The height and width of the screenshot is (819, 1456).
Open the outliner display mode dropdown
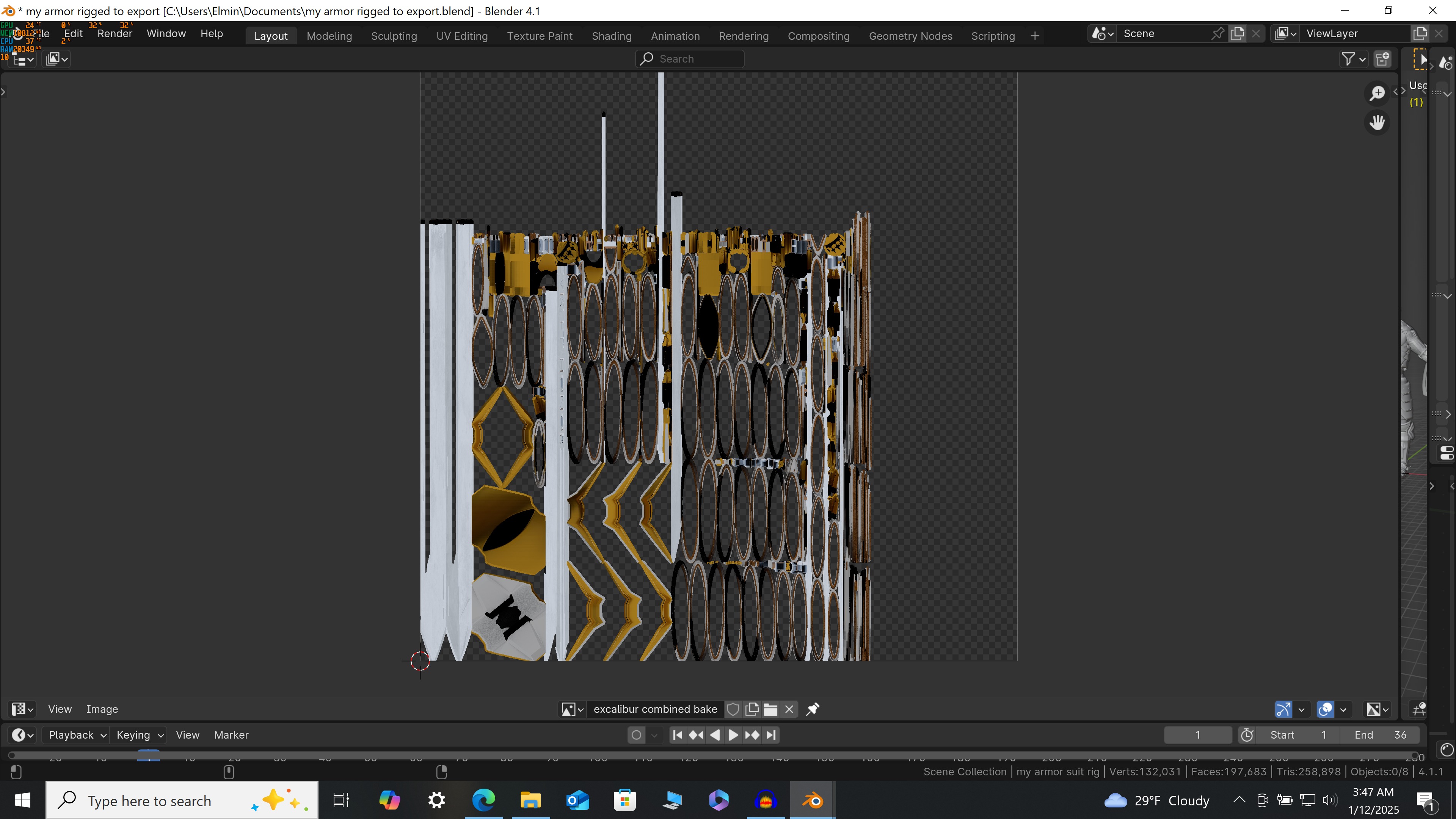(x=56, y=59)
